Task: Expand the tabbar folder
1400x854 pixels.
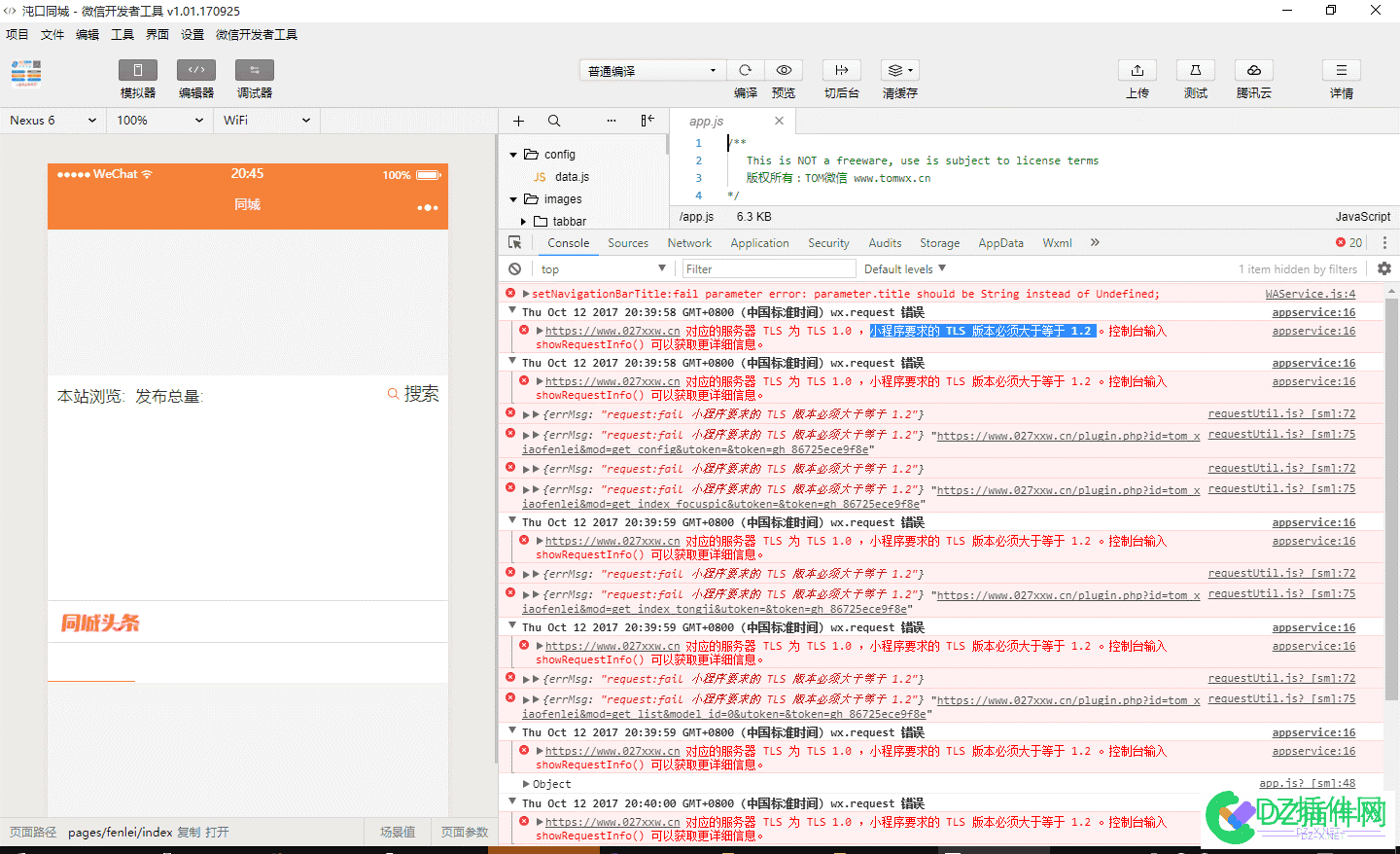Action: point(524,222)
